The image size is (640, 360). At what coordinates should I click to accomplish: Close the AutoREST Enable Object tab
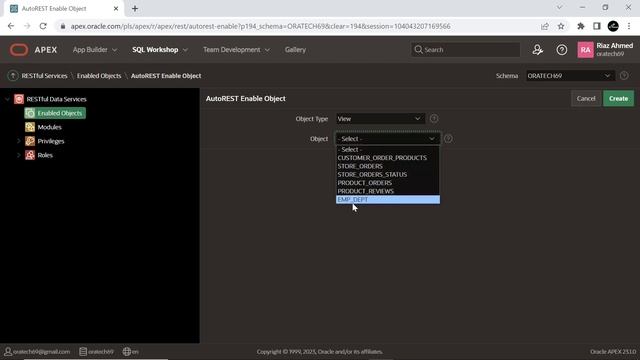[116, 8]
